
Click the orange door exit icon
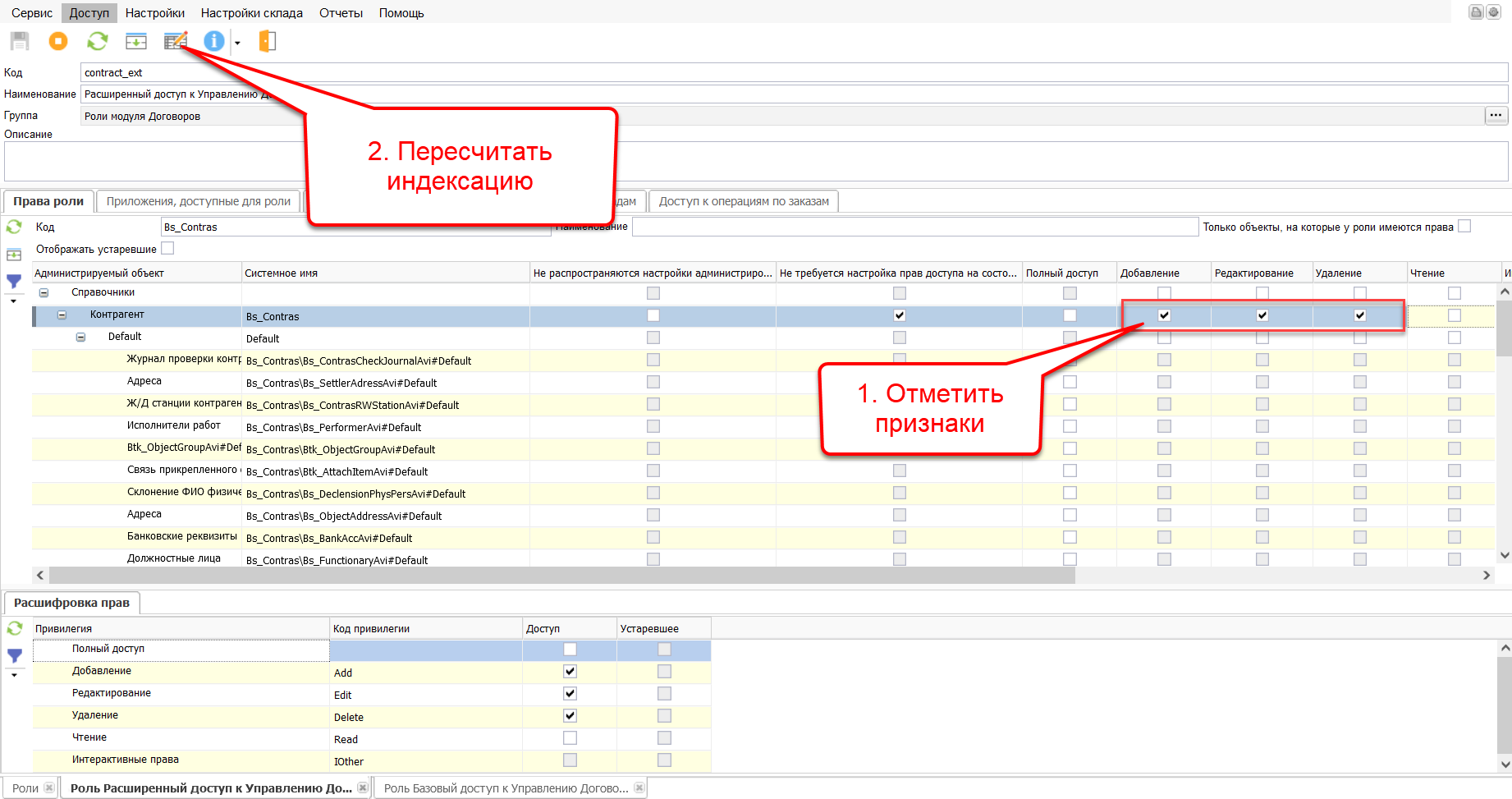[268, 41]
